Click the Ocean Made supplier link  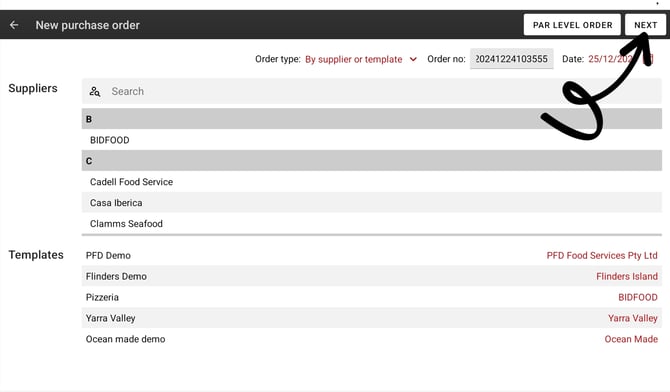click(x=631, y=339)
